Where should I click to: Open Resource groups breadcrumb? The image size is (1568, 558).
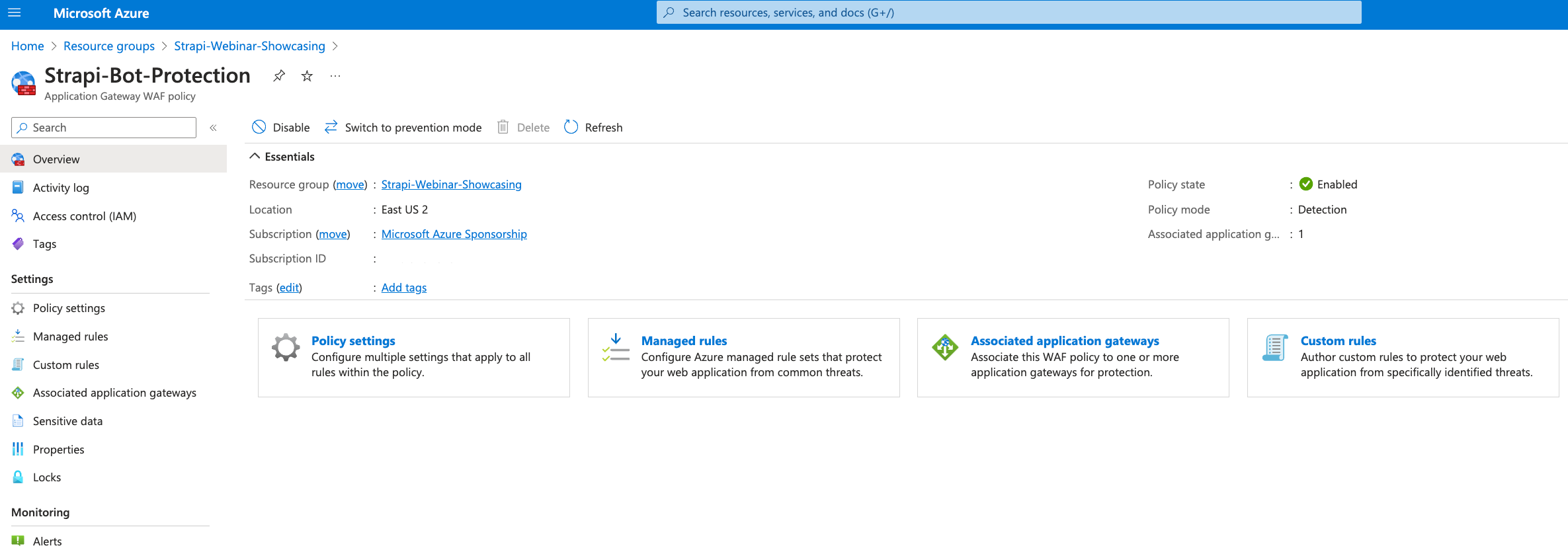(x=109, y=46)
